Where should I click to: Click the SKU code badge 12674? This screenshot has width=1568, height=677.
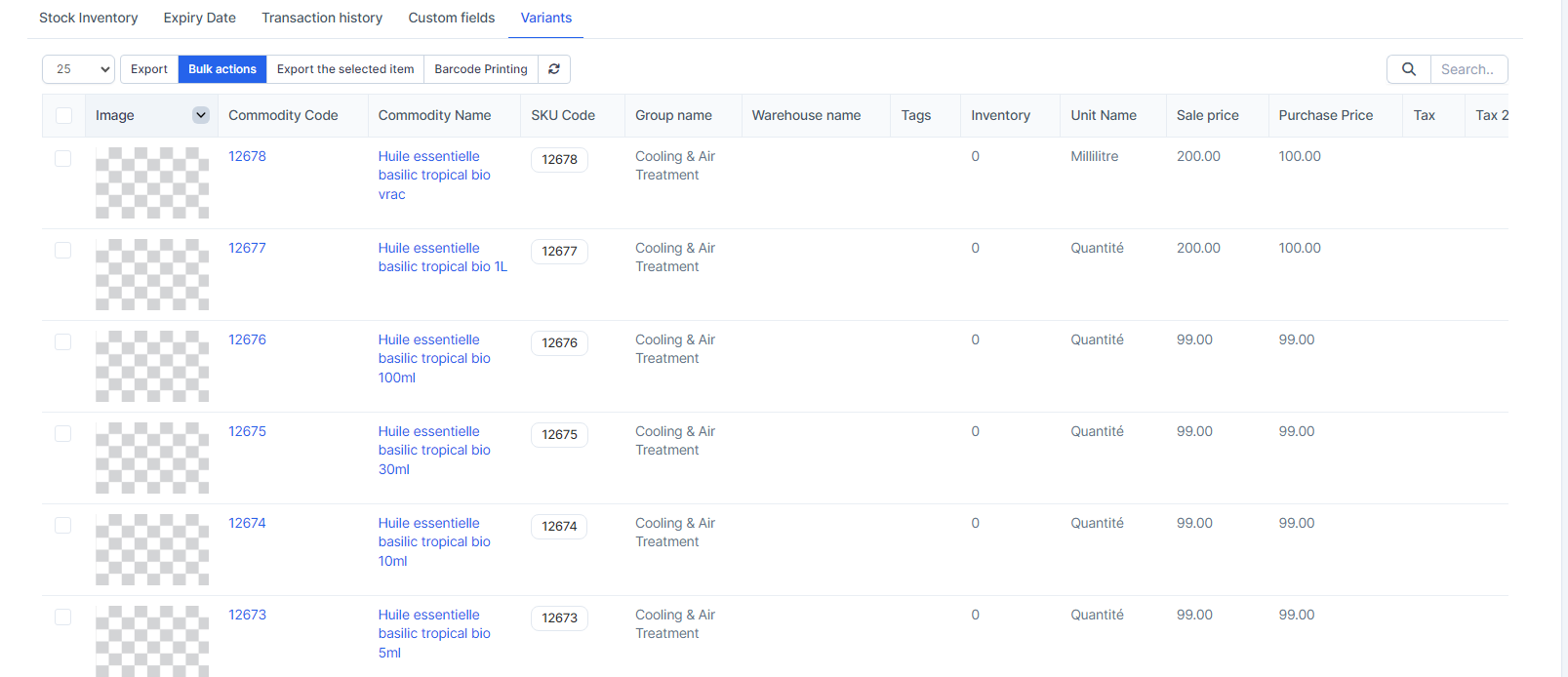point(559,526)
